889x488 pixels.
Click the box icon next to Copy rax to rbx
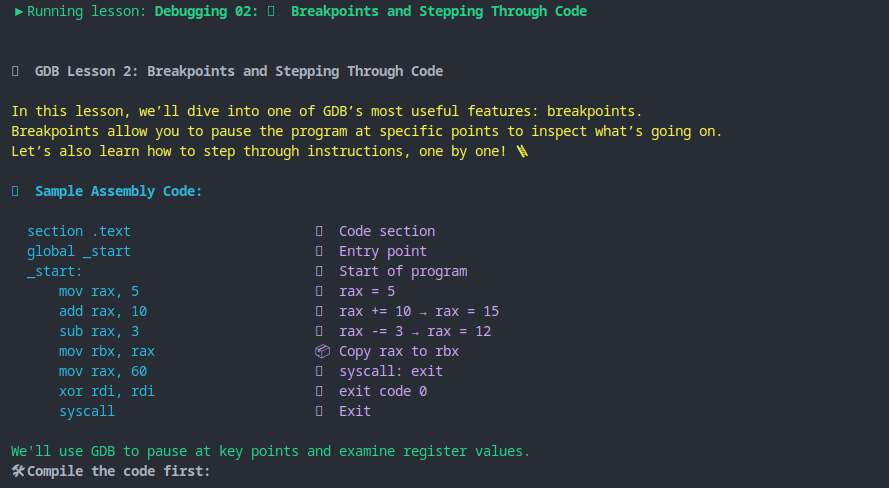point(322,351)
